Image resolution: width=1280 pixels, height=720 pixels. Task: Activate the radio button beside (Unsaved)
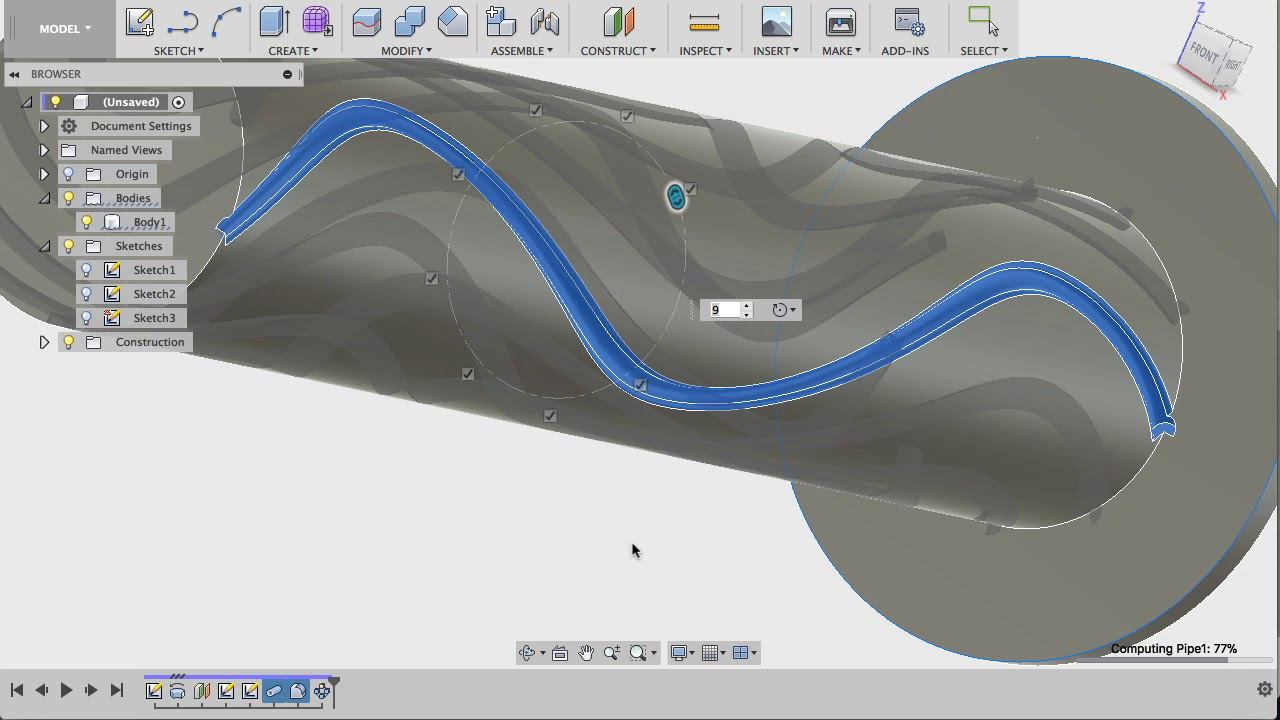[x=178, y=102]
